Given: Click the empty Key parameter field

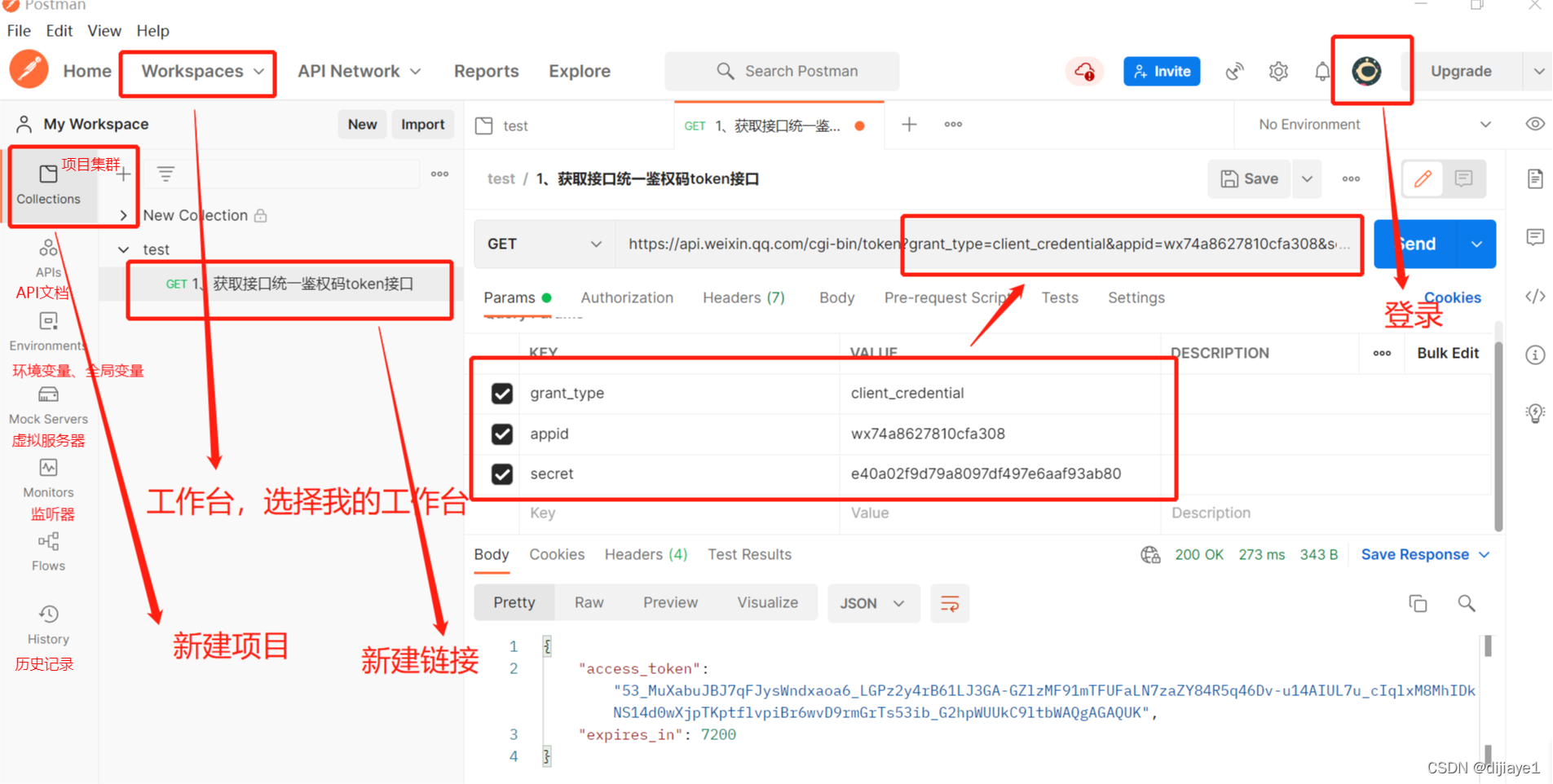Looking at the screenshot, I should click(x=679, y=513).
